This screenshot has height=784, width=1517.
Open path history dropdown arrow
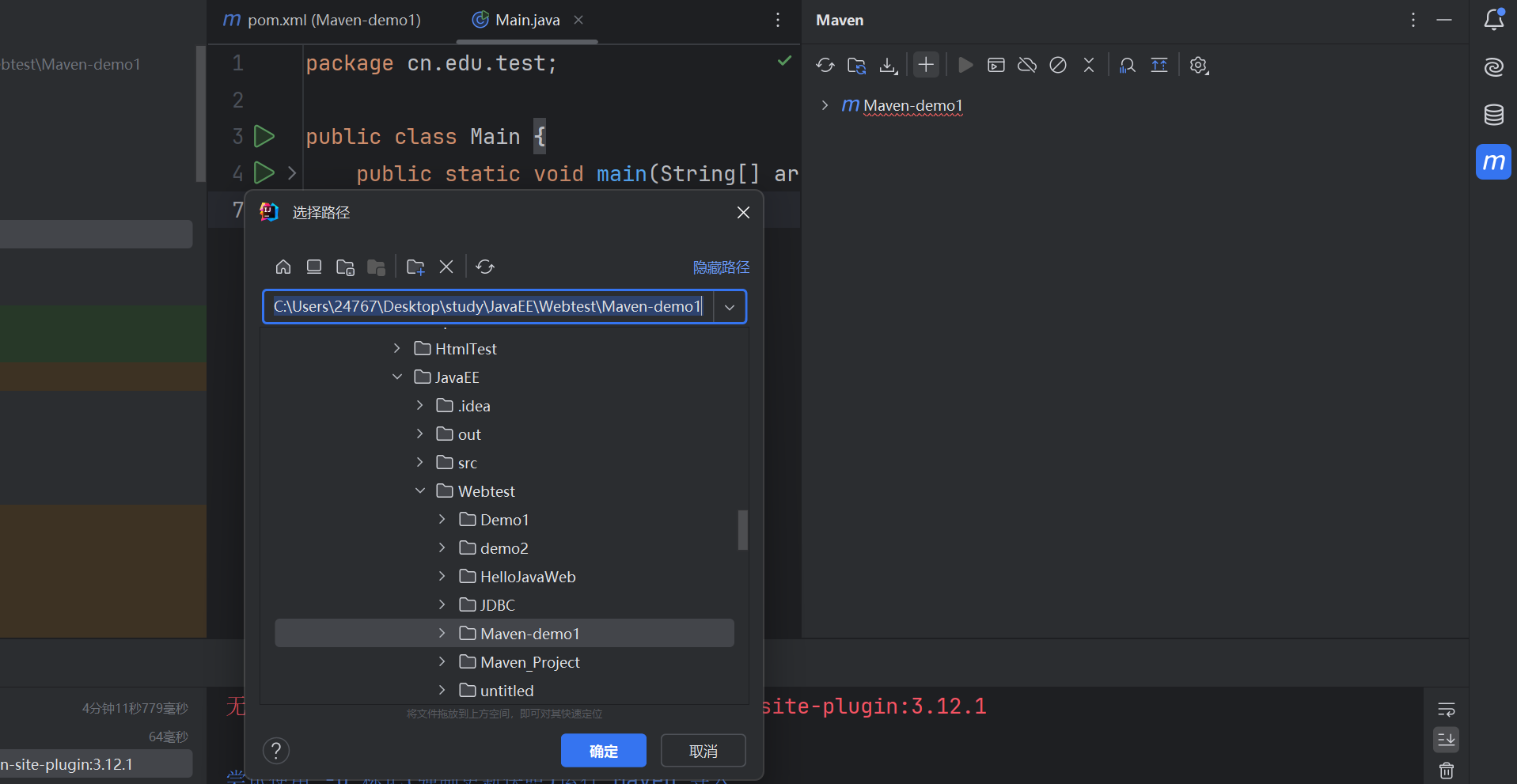point(730,307)
